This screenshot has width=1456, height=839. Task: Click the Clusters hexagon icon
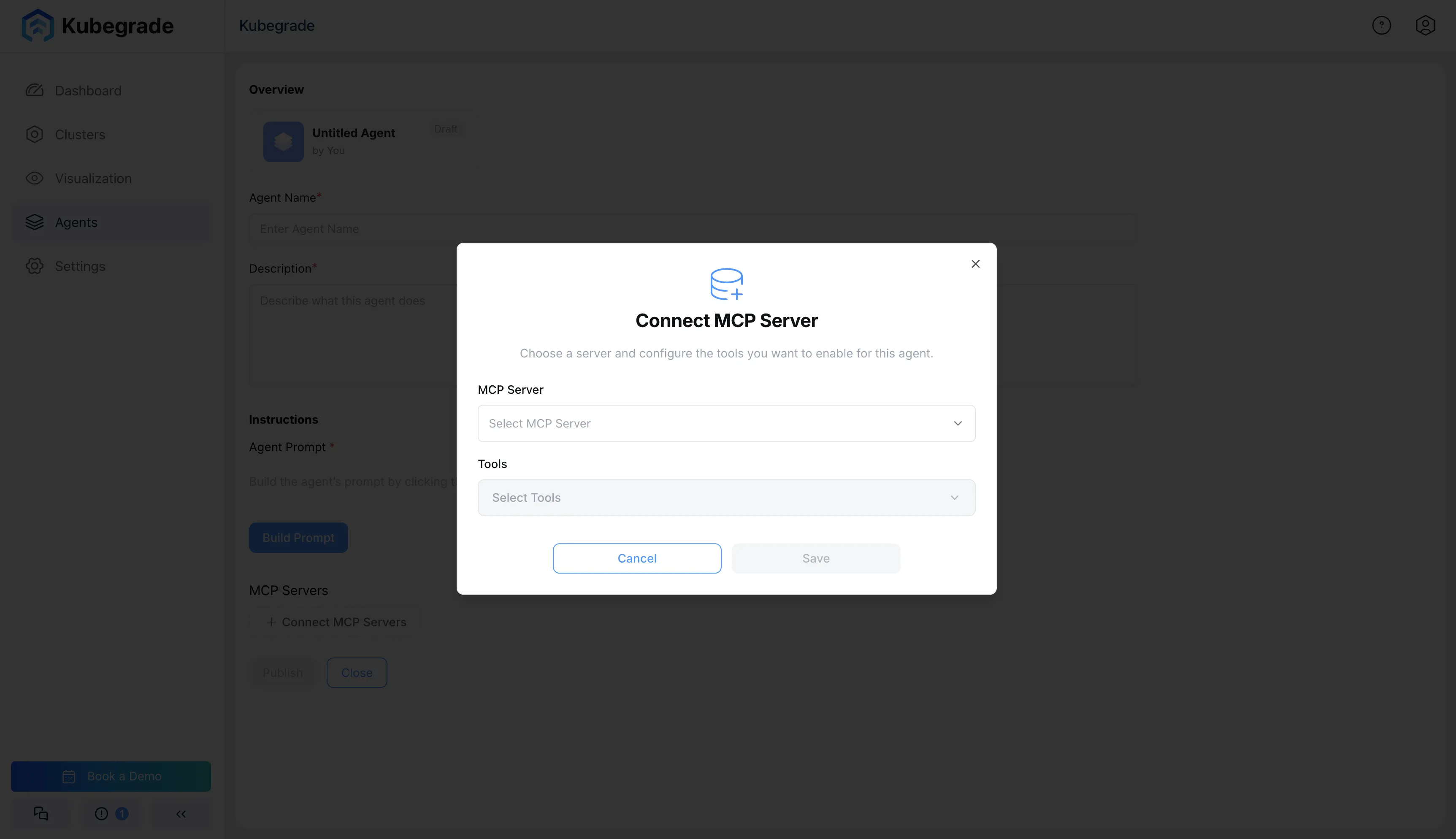35,134
